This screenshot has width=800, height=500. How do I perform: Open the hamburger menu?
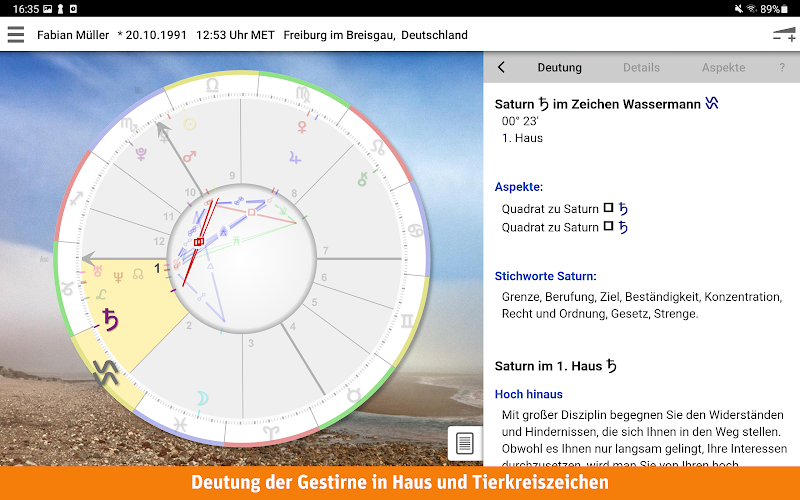point(15,34)
